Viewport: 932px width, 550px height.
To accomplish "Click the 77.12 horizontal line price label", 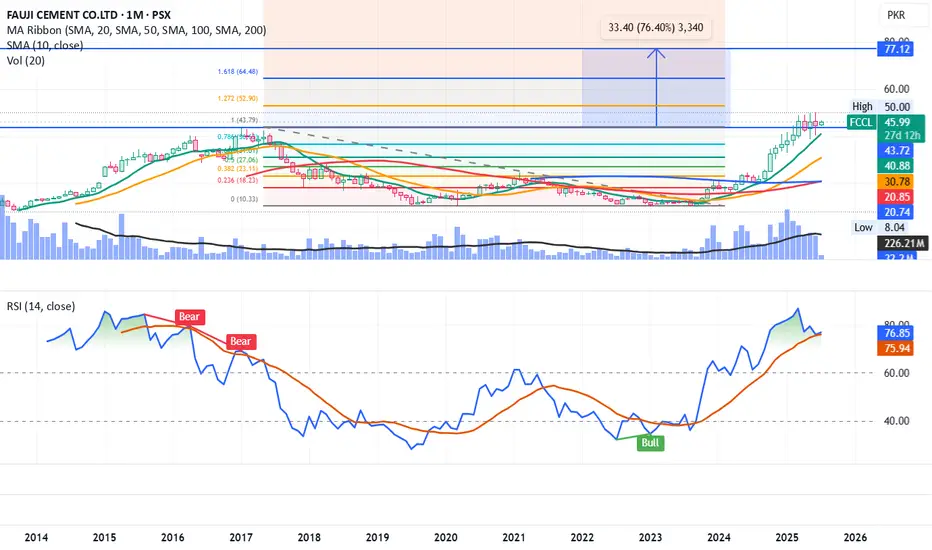I will (896, 49).
